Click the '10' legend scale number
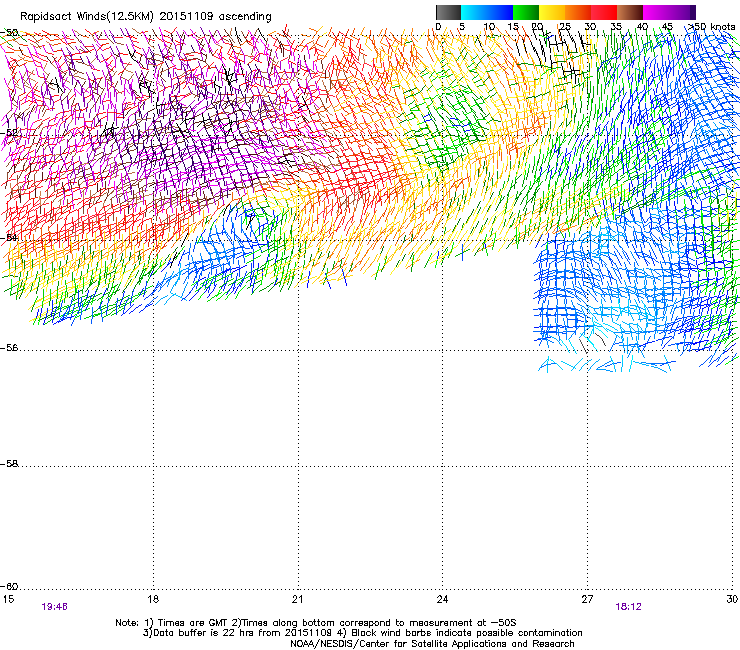Screen dimensions: 740x650 pos(489,27)
